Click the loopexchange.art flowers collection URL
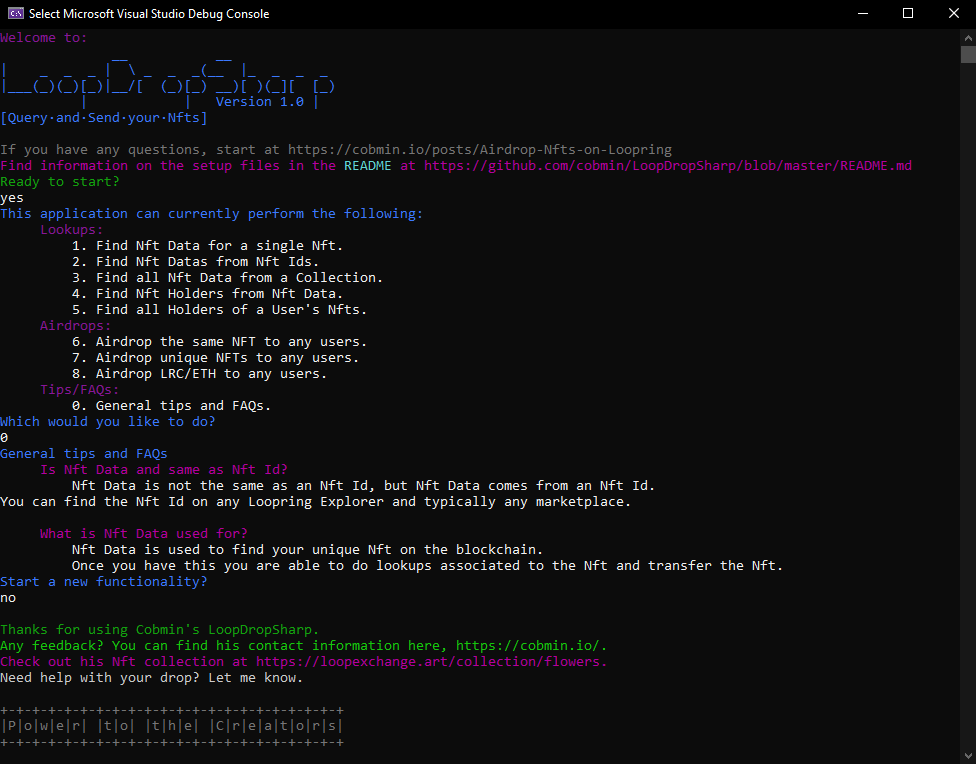The image size is (976, 764). pyautogui.click(x=431, y=661)
